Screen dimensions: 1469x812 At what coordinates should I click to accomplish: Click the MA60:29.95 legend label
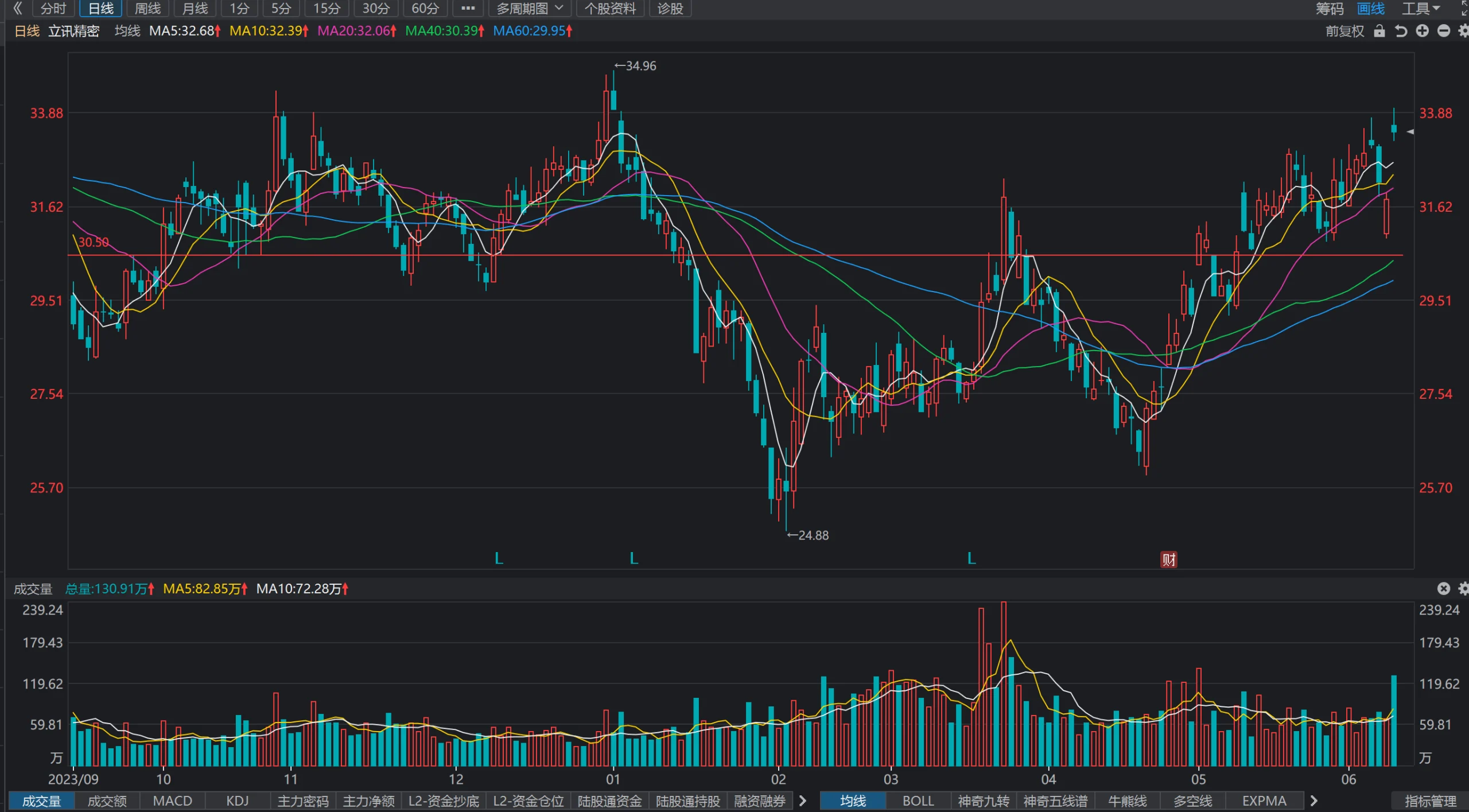533,31
